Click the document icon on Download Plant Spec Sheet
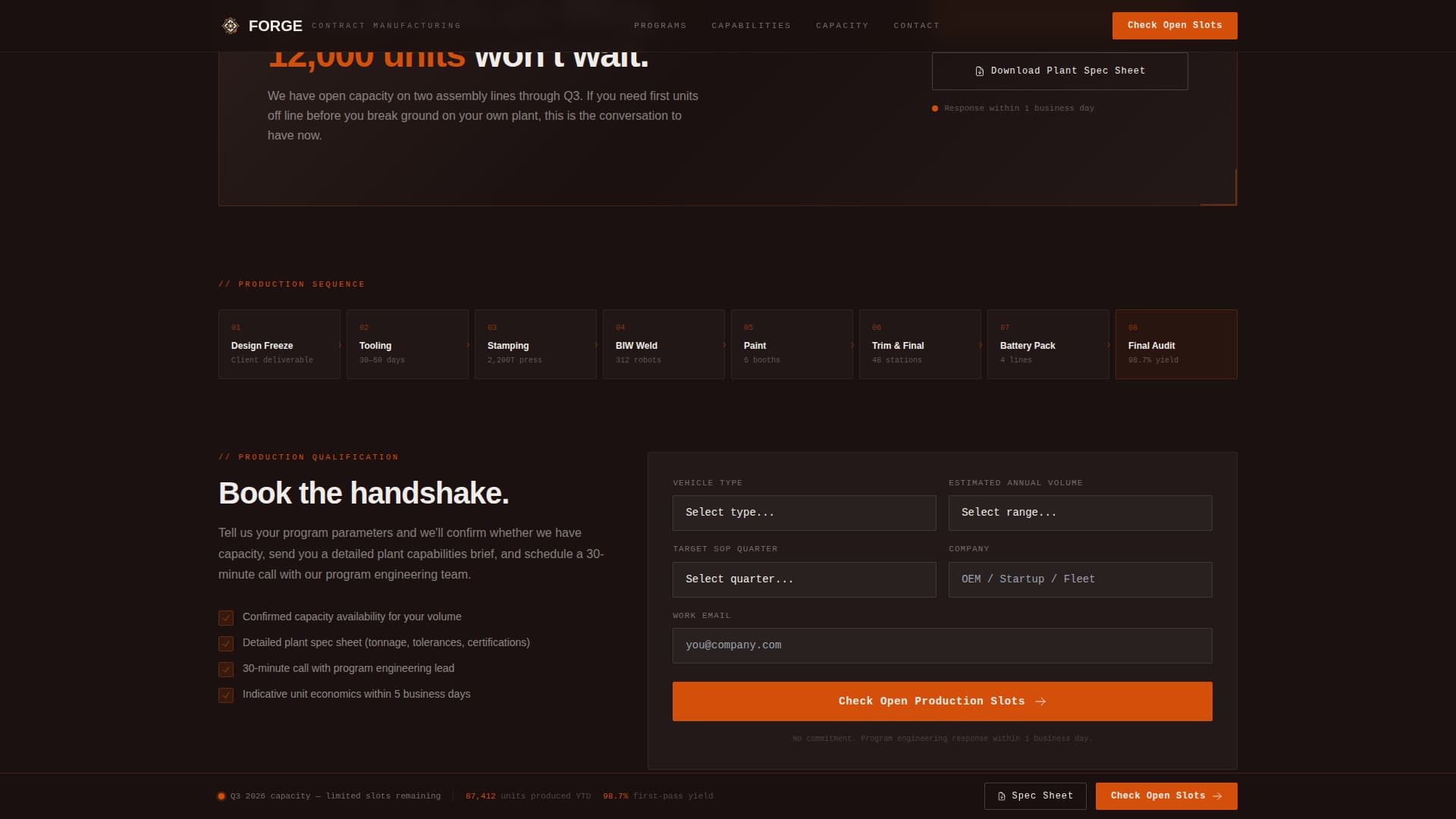Screen dimensions: 1456x819 979,71
